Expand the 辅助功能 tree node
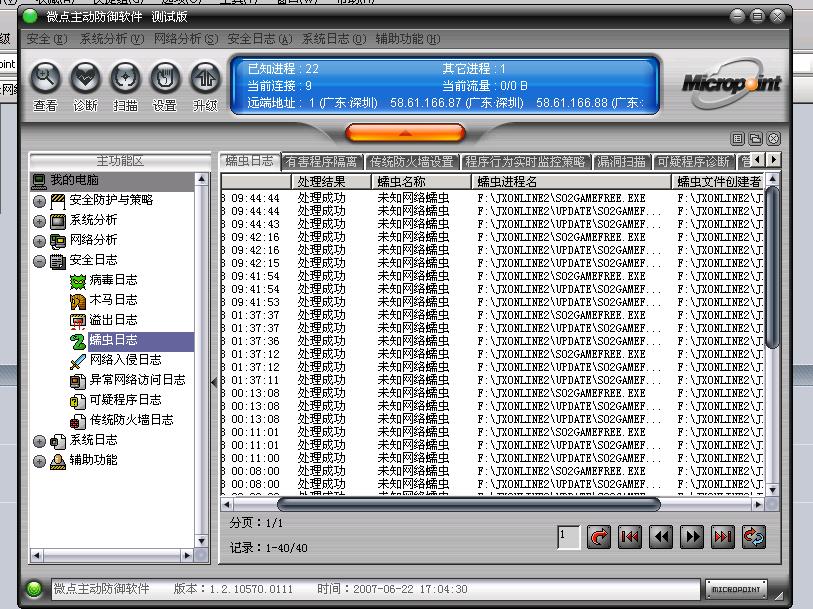The width and height of the screenshot is (813, 609). [x=39, y=461]
